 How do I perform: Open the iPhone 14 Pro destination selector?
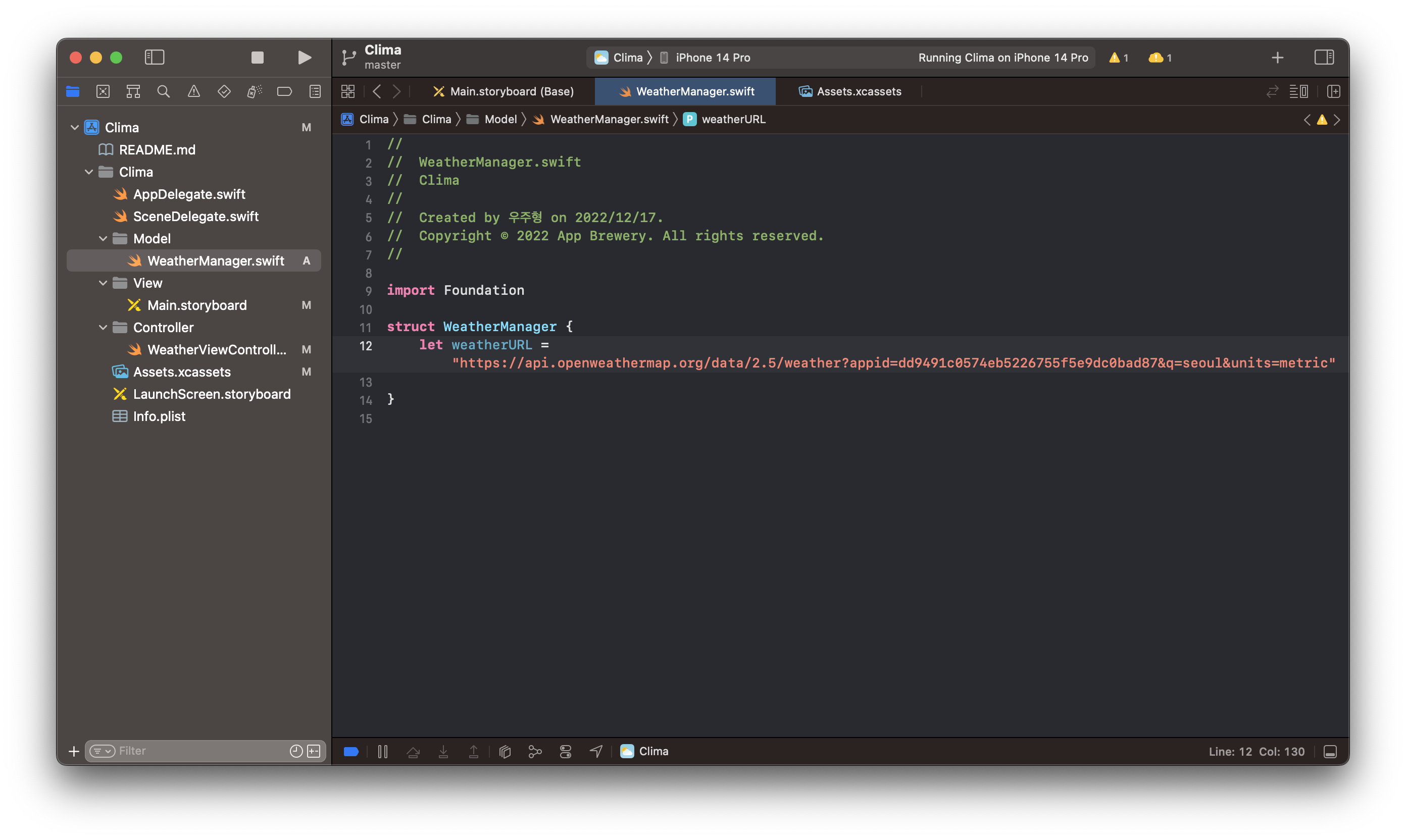pyautogui.click(x=713, y=57)
